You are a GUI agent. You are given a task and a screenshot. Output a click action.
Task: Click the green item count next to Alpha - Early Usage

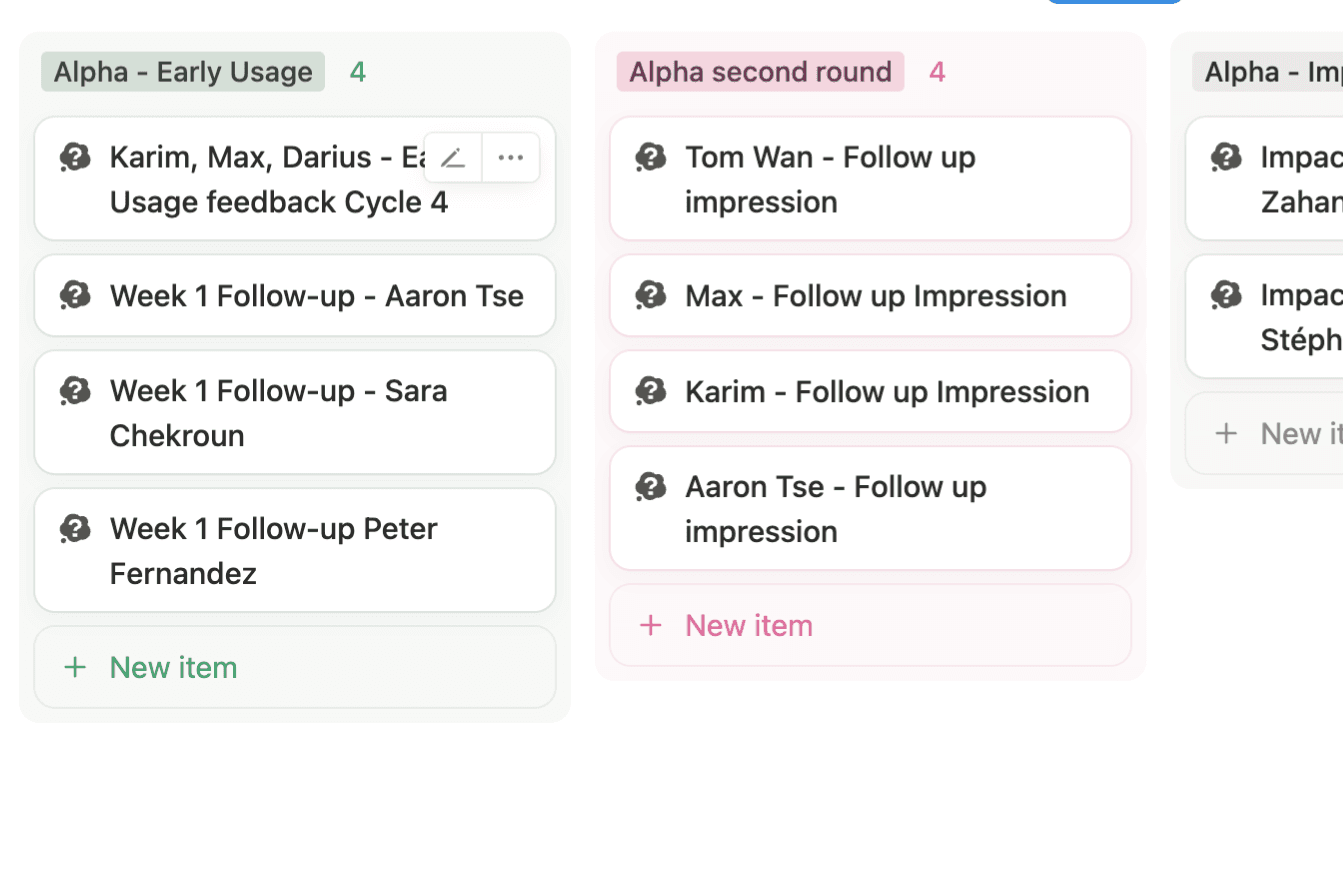coord(357,72)
